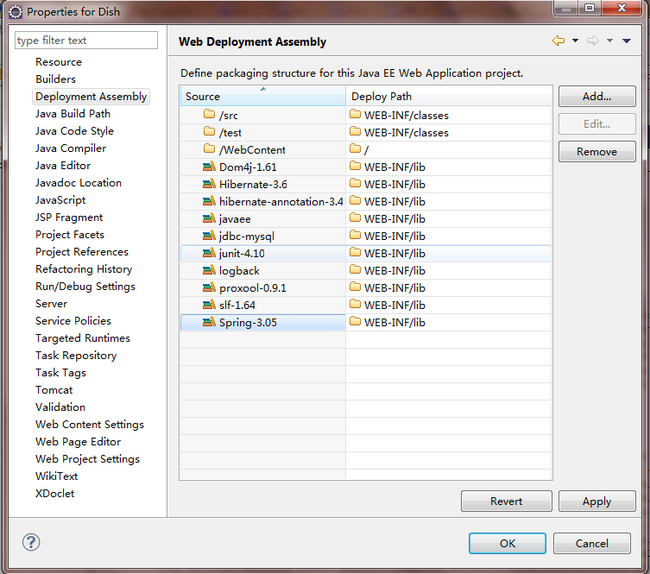Open the Web Project Settings page
This screenshot has width=650, height=574.
[87, 459]
